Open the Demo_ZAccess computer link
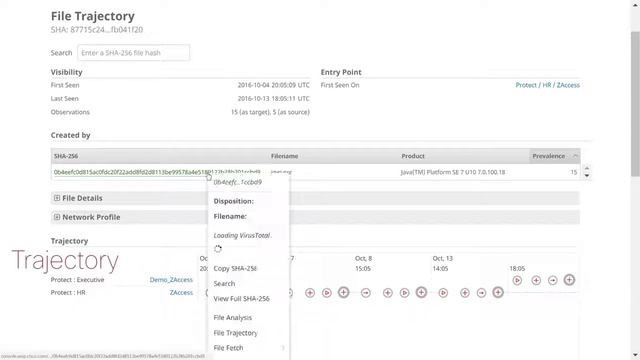 point(171,280)
